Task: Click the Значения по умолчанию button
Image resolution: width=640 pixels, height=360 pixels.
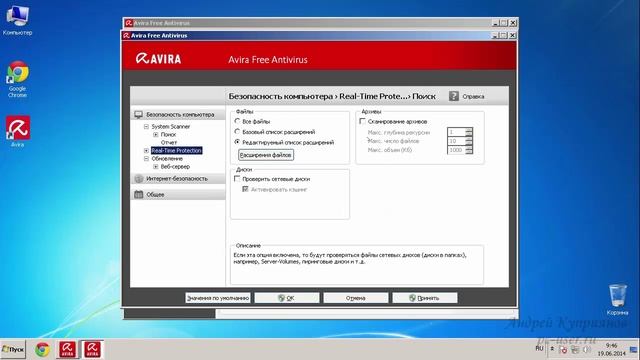Action: coord(218,298)
